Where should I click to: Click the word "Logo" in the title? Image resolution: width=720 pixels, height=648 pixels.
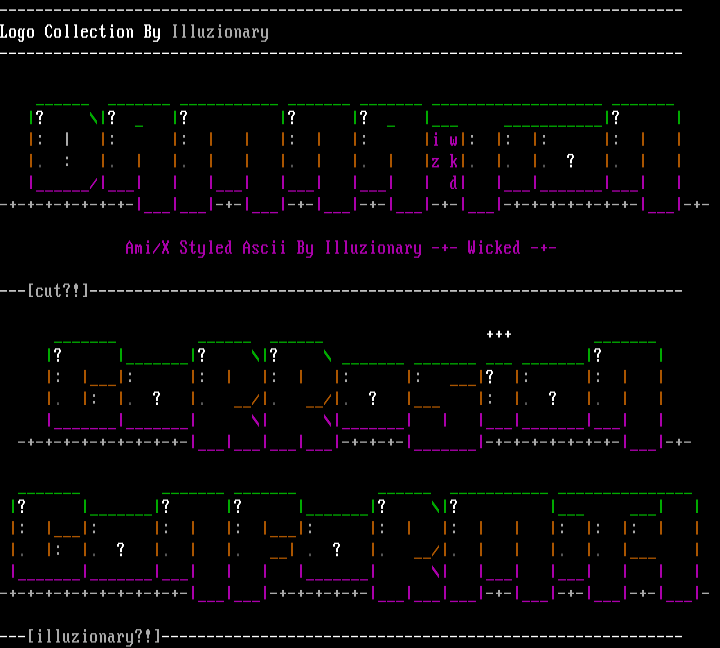click(17, 32)
